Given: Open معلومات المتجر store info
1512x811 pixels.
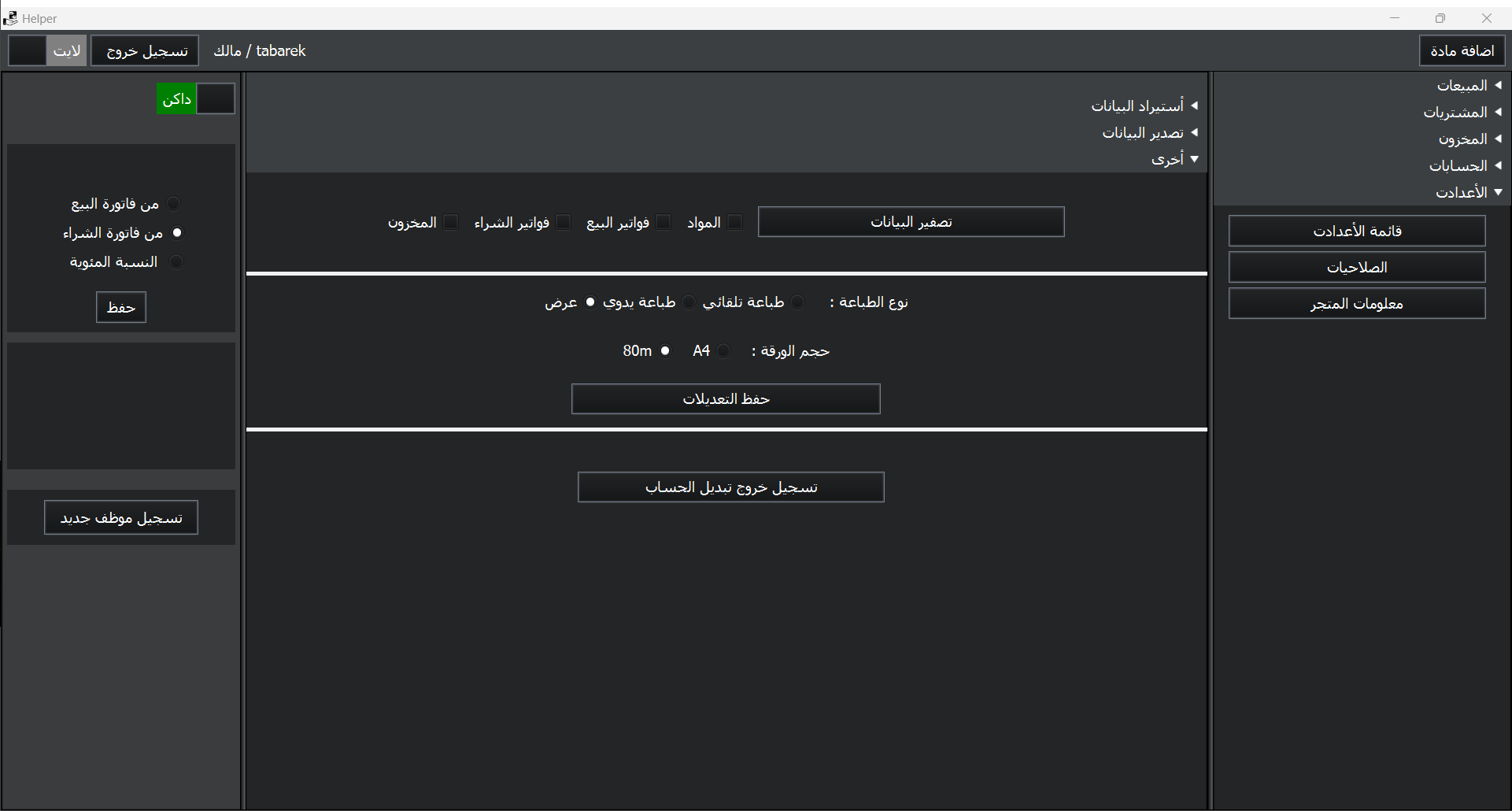Looking at the screenshot, I should point(1356,304).
